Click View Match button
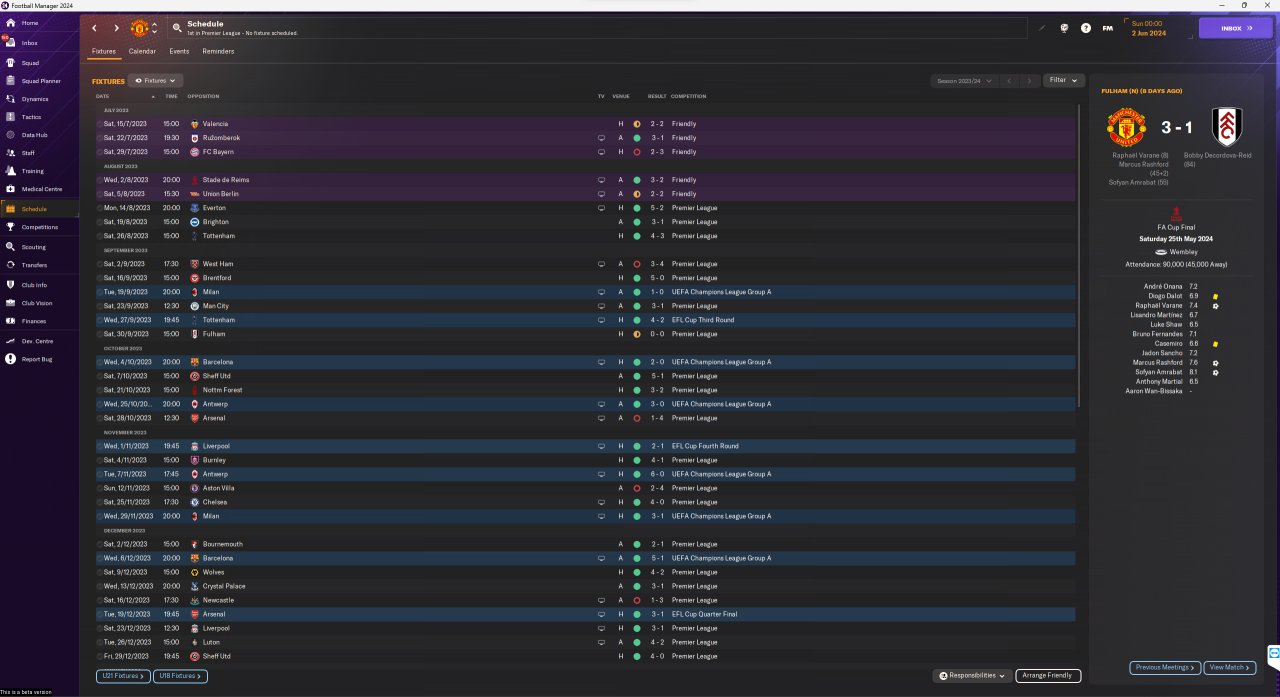The image size is (1280, 697). pos(1229,667)
